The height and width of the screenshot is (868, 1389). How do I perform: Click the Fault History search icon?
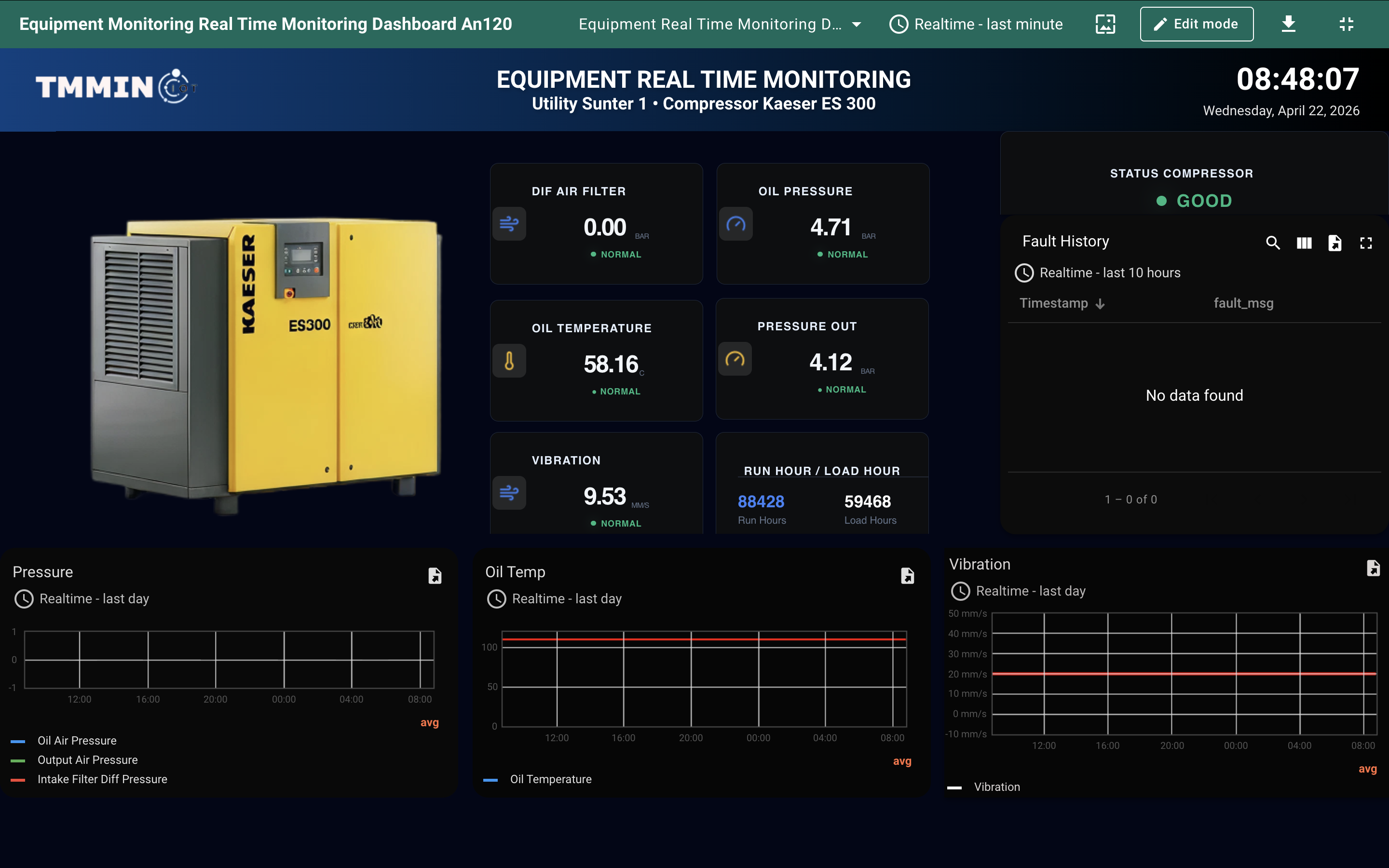point(1272,243)
